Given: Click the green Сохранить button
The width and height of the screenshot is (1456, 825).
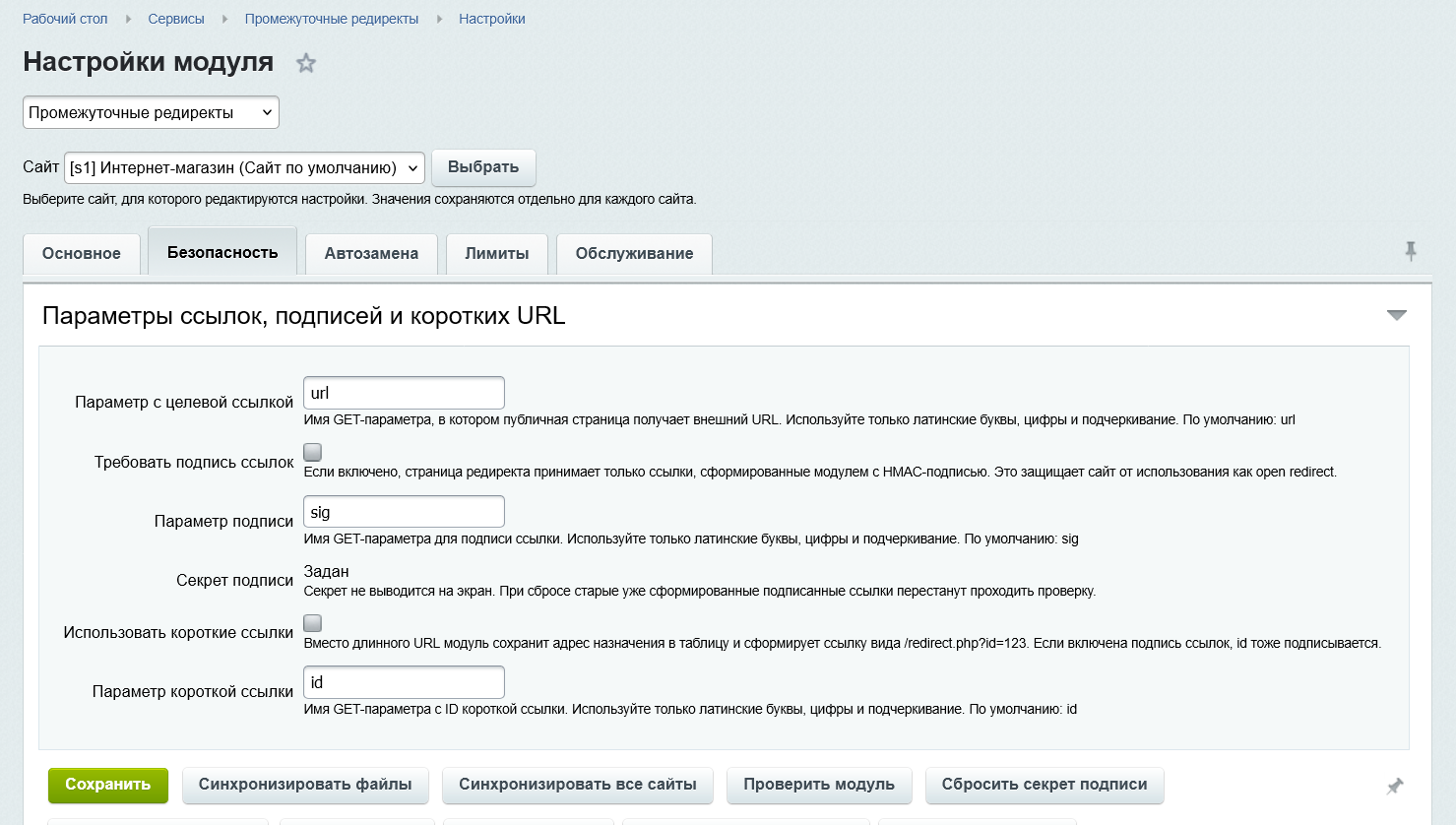Looking at the screenshot, I should [108, 785].
